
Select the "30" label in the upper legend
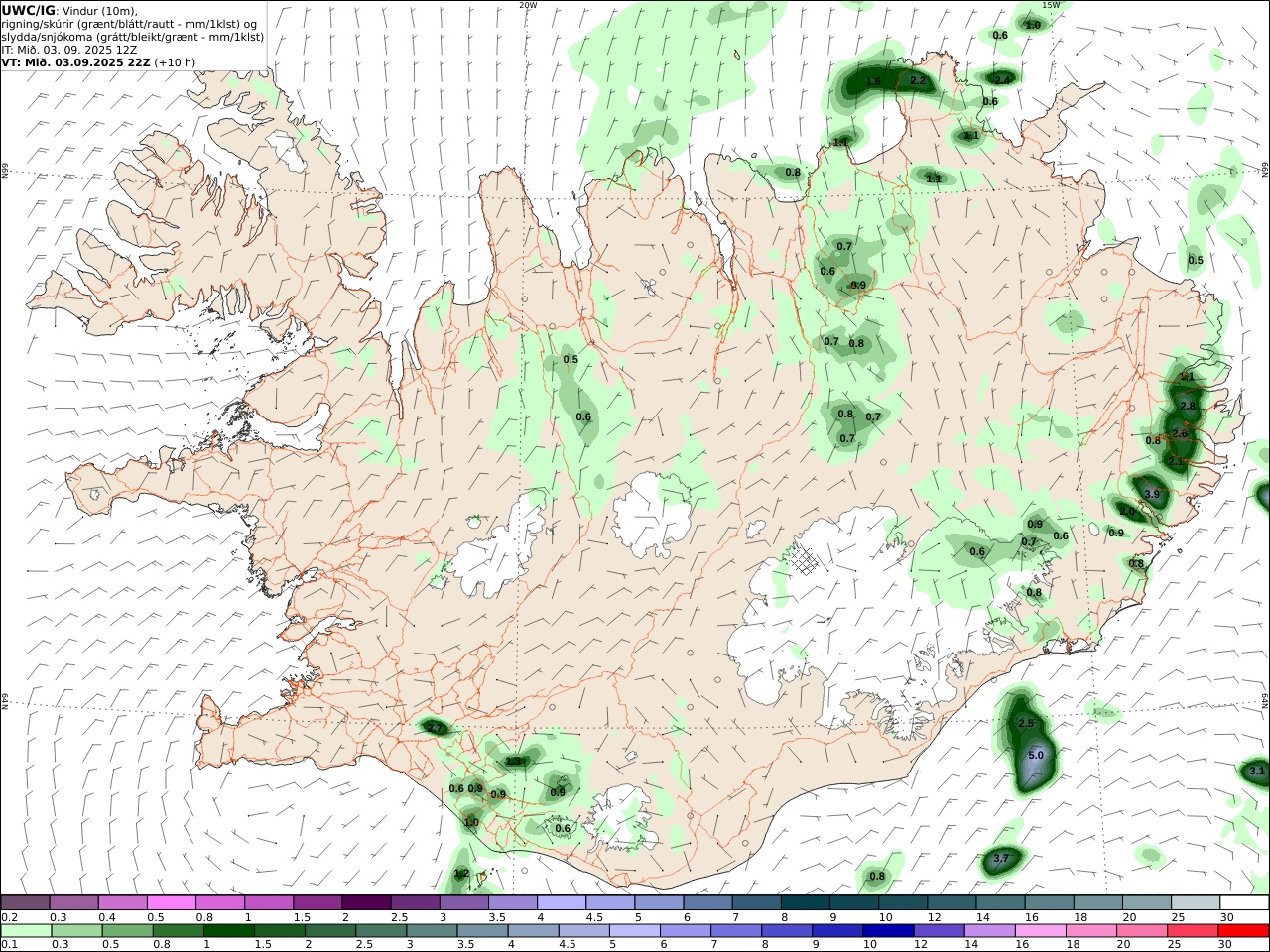pyautogui.click(x=1226, y=917)
